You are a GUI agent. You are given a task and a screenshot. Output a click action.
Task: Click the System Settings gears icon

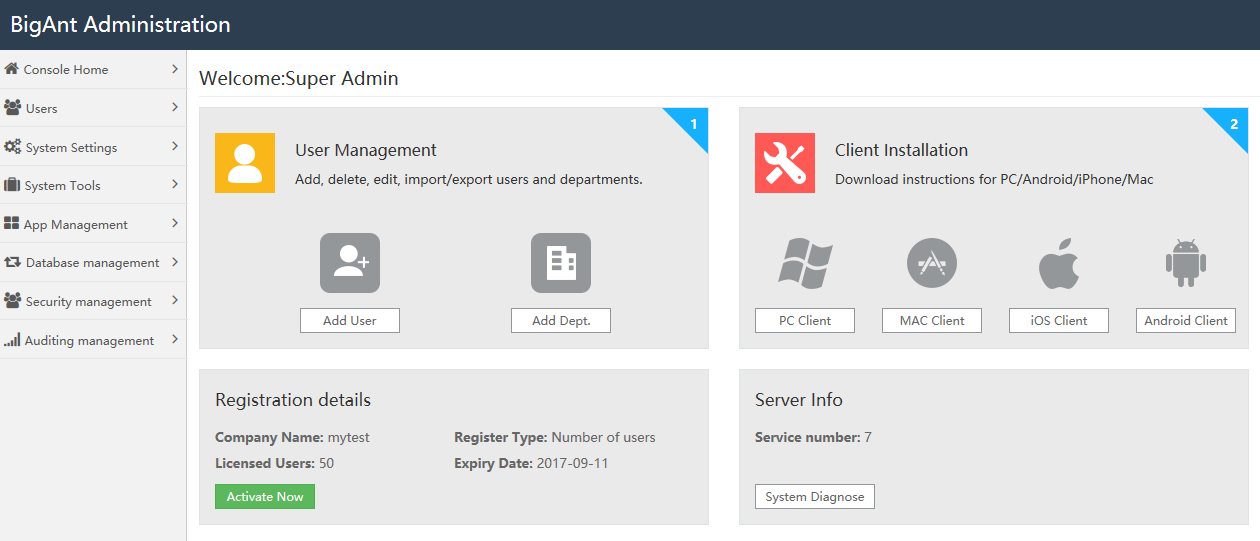pyautogui.click(x=13, y=146)
